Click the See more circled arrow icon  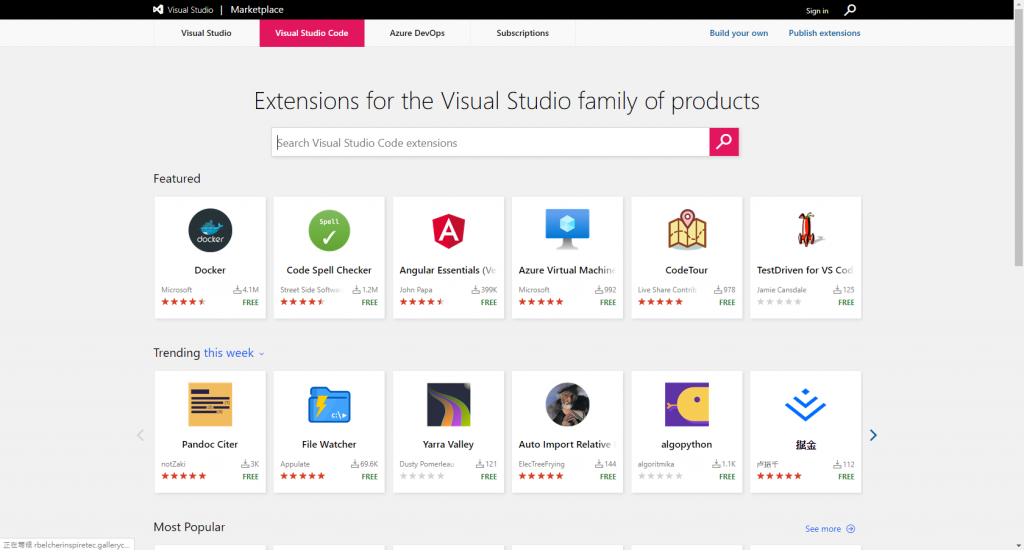pos(850,528)
